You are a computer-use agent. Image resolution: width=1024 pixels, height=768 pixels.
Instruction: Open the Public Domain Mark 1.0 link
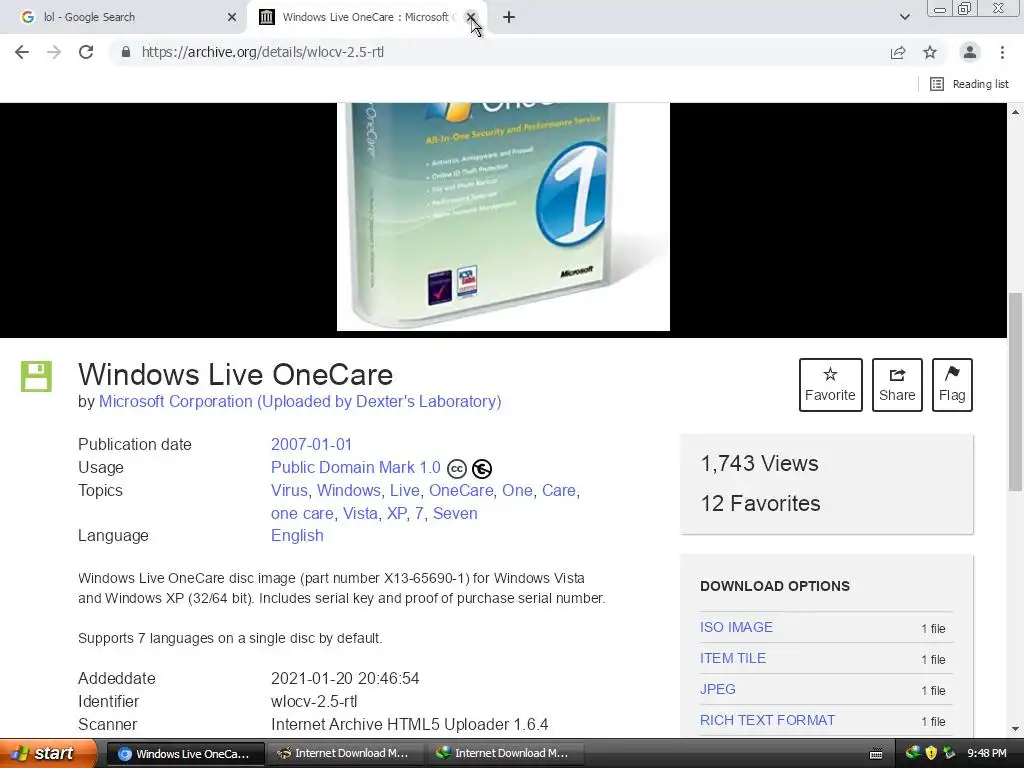pyautogui.click(x=356, y=468)
